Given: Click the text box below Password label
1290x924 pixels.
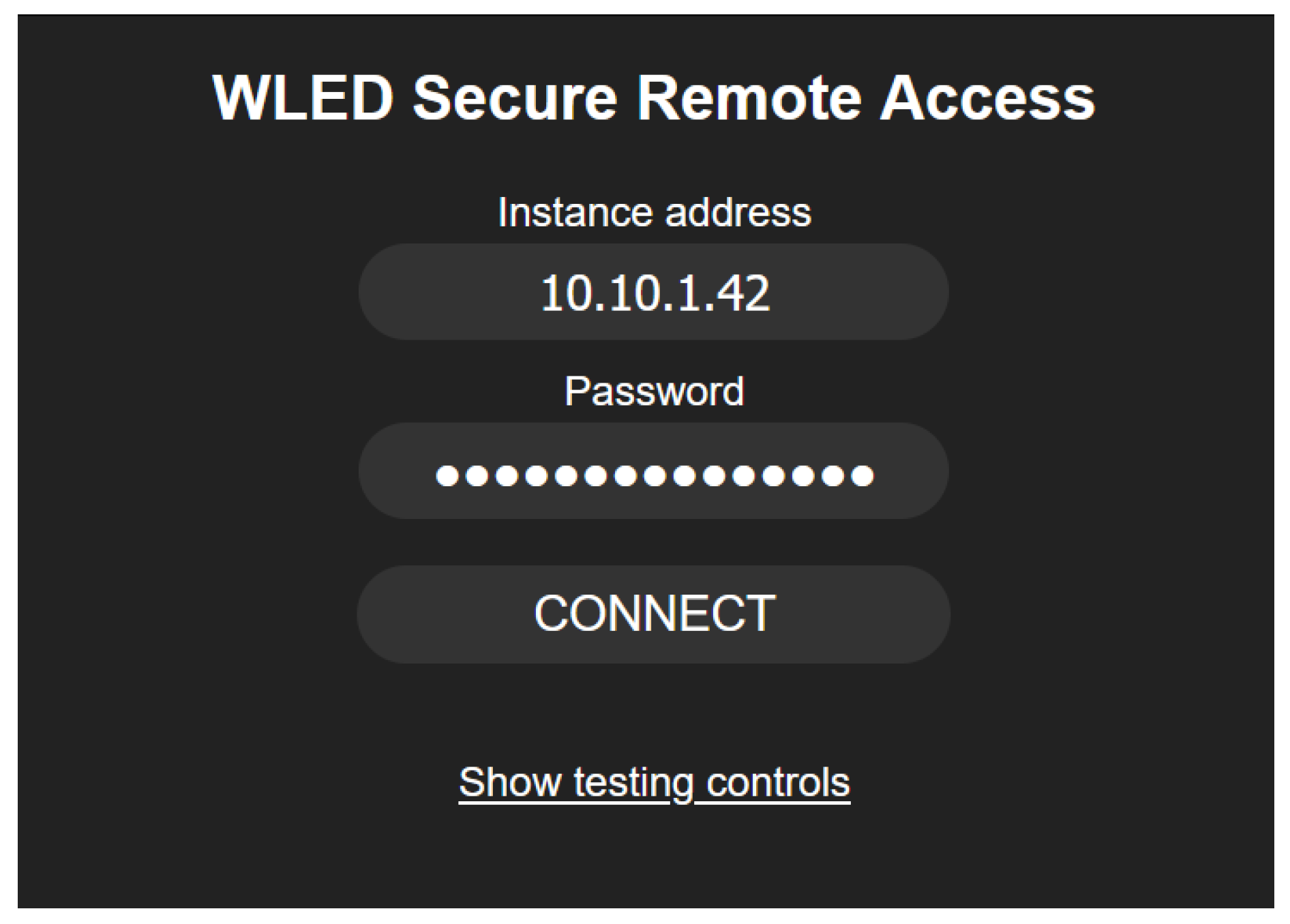Looking at the screenshot, I should point(653,471).
